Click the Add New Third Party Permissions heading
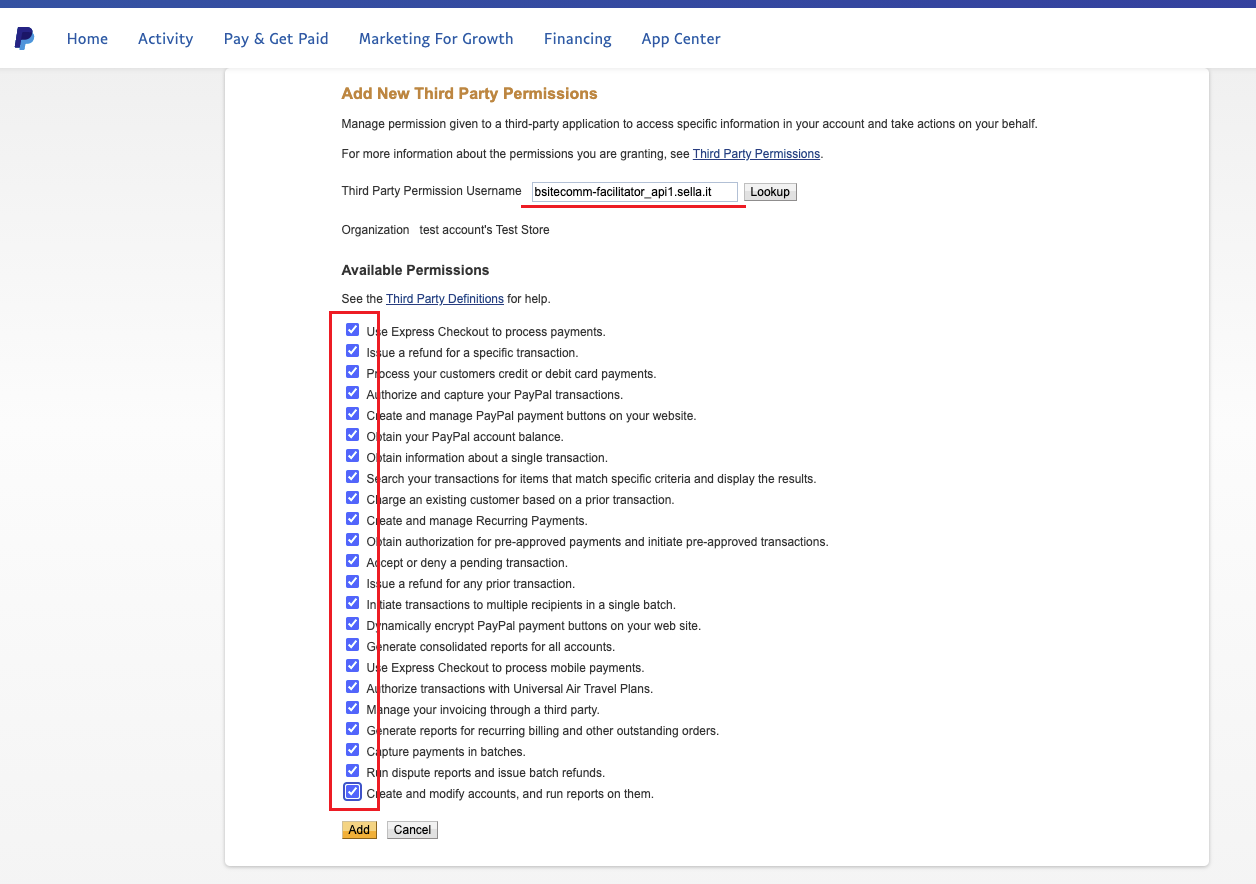1256x884 pixels. tap(469, 94)
